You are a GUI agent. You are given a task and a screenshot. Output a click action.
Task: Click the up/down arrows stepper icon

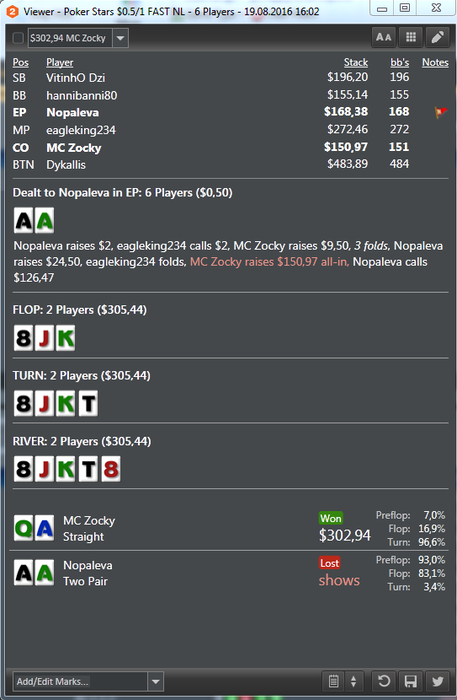pos(354,681)
